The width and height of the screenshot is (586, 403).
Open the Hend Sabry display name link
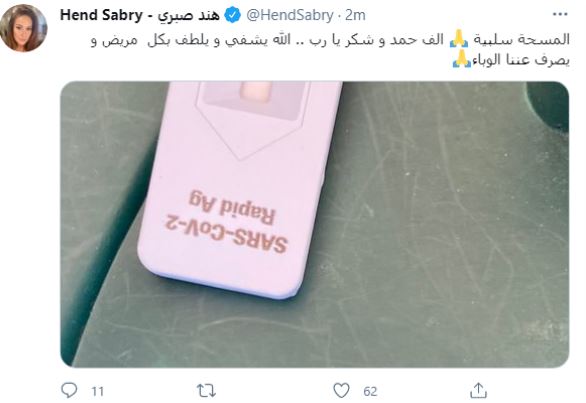tap(139, 15)
